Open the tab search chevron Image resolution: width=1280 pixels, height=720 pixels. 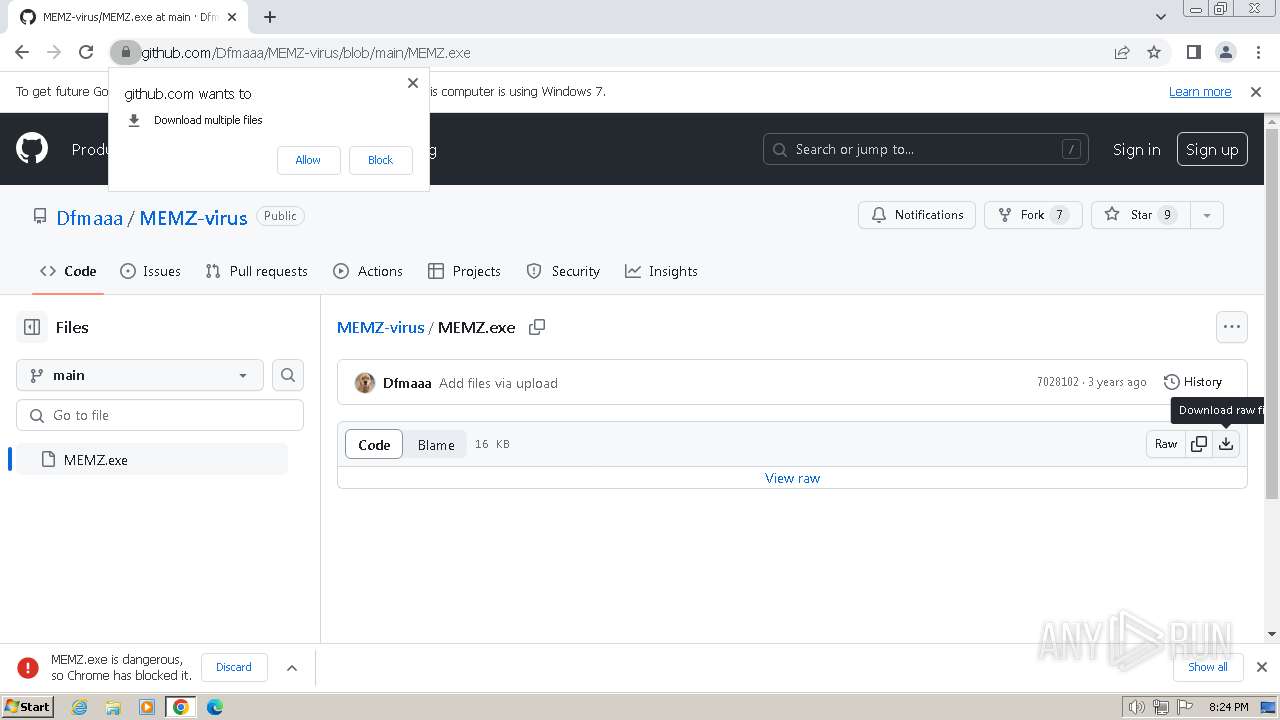1160,17
